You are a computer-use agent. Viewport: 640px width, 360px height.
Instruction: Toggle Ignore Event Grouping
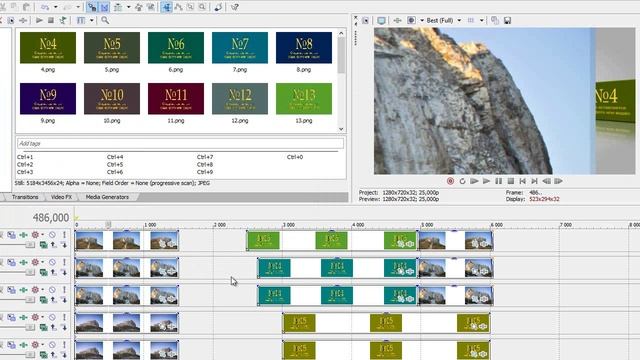[x=151, y=7]
